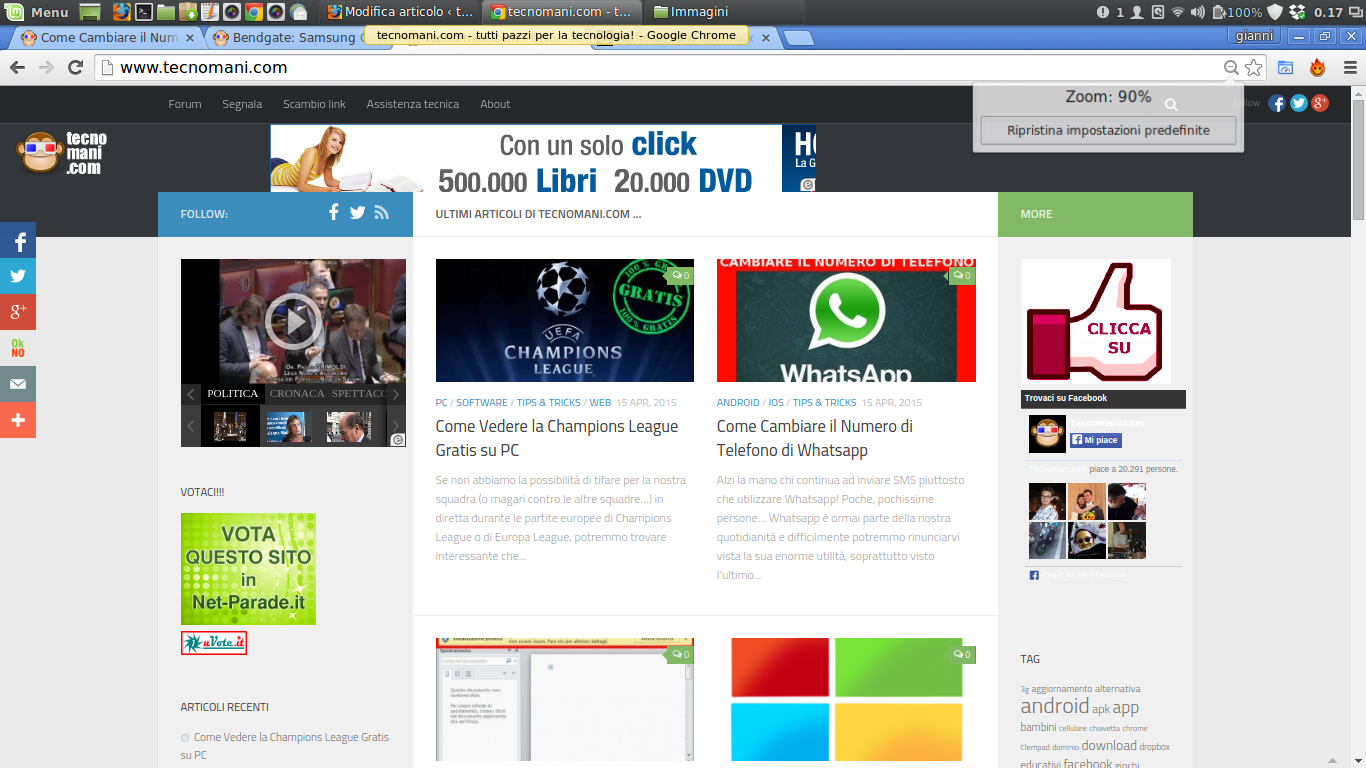The width and height of the screenshot is (1366, 768).
Task: Open the gianni profile switcher
Action: click(1254, 36)
